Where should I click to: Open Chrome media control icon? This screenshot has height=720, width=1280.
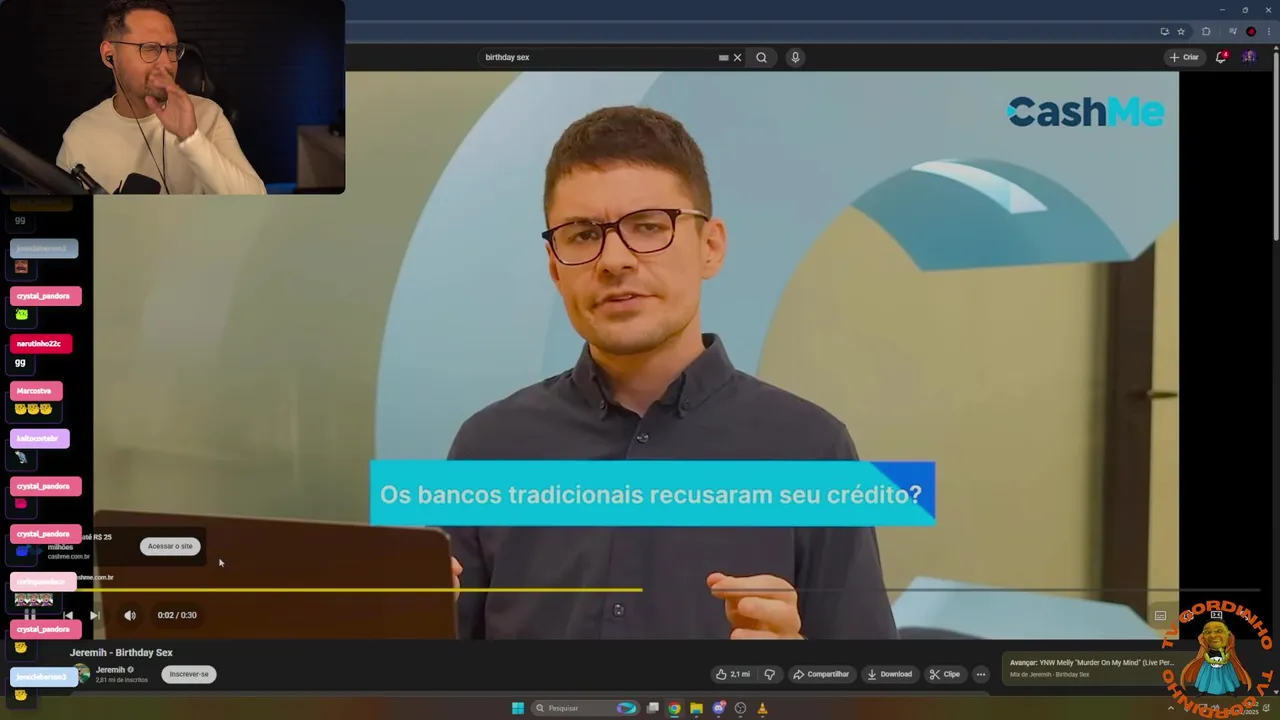[x=1233, y=31]
